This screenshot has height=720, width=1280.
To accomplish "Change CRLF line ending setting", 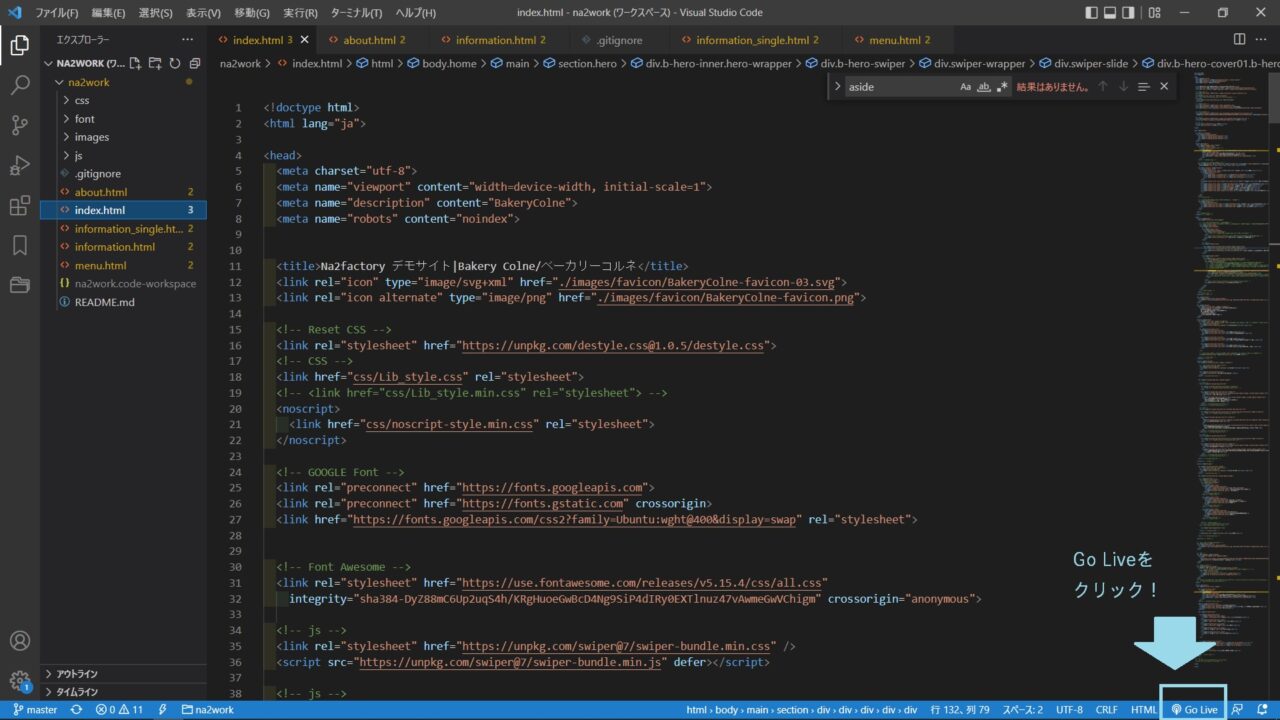I will 1106,710.
